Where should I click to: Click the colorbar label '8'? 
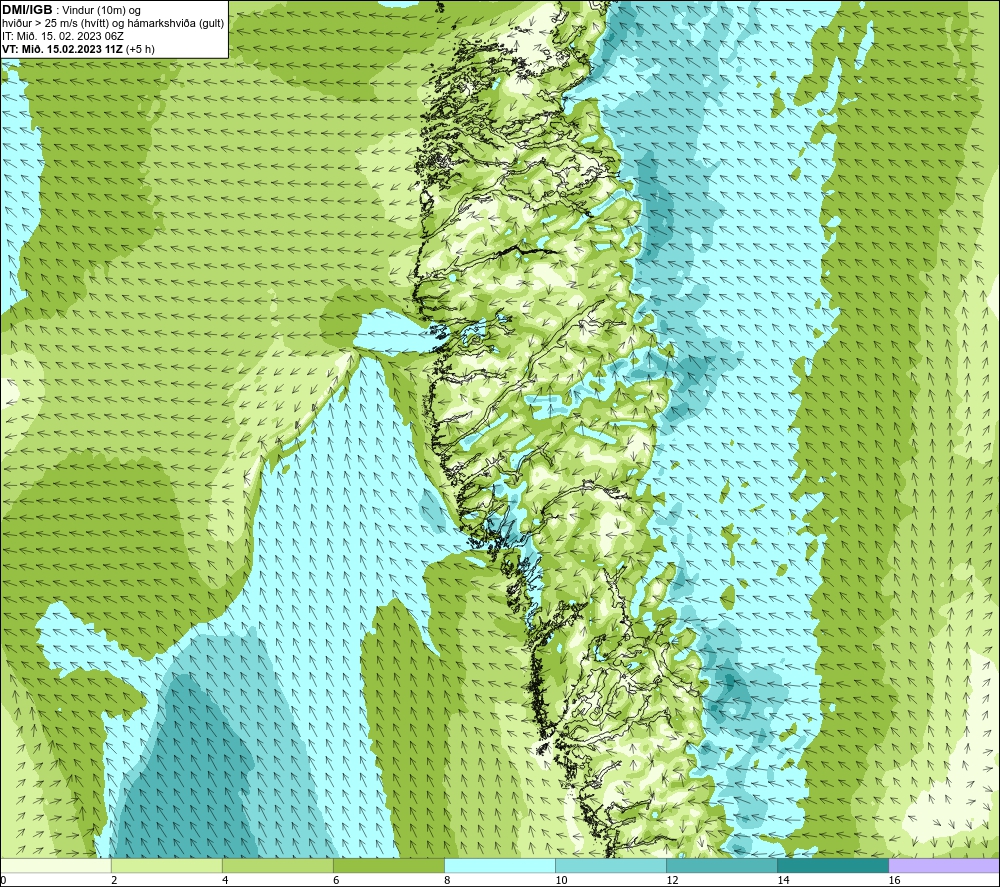tap(447, 880)
